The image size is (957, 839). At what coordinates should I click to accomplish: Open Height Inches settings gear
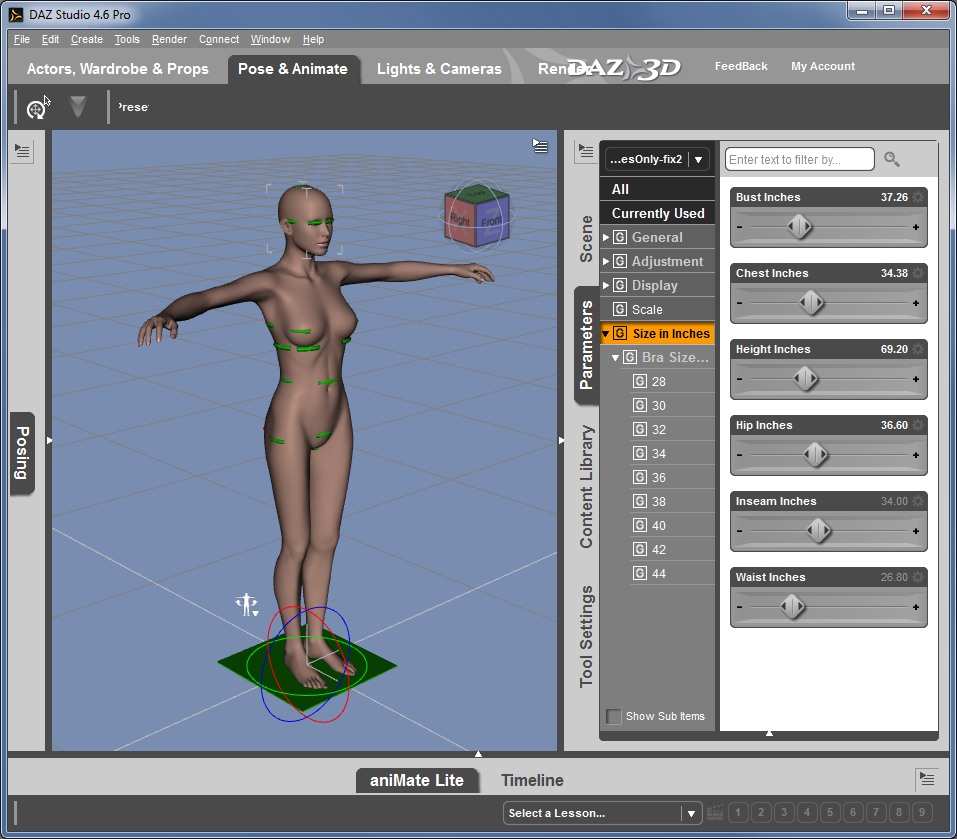click(x=918, y=349)
